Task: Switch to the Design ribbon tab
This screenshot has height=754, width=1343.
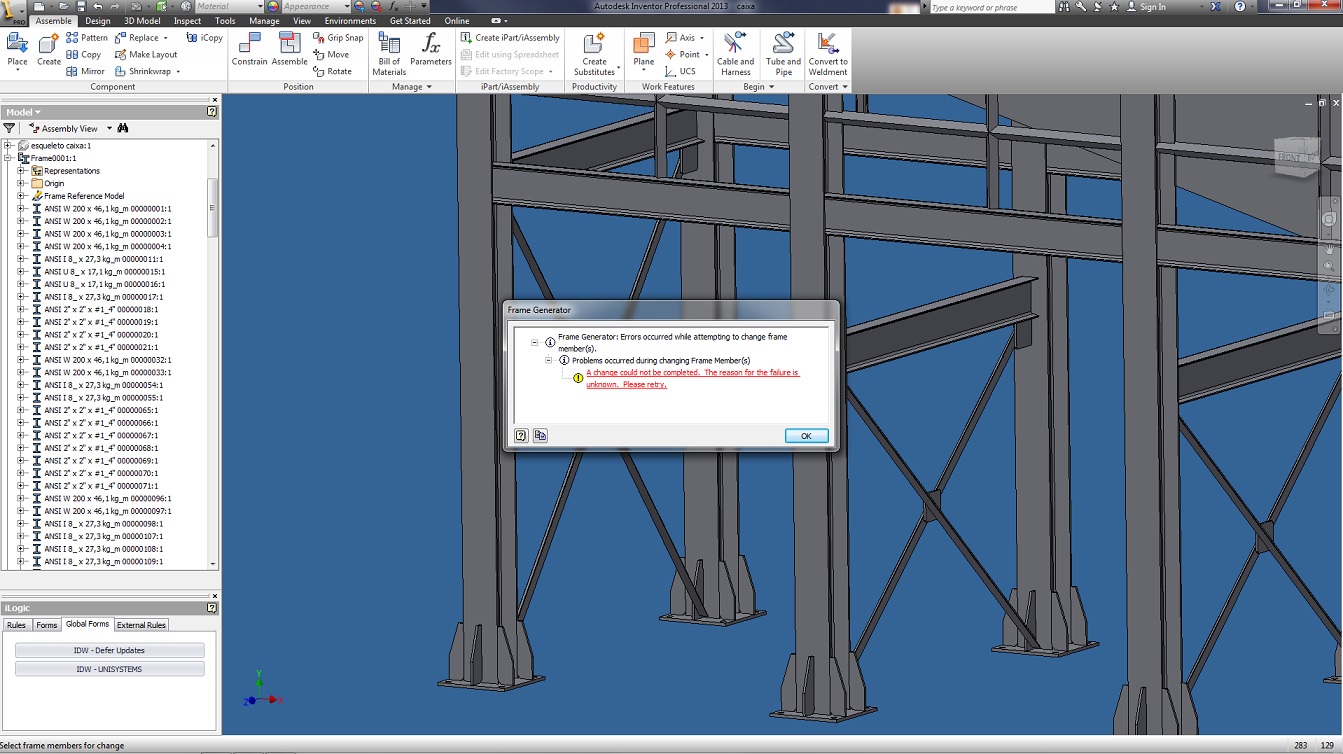Action: (98, 21)
